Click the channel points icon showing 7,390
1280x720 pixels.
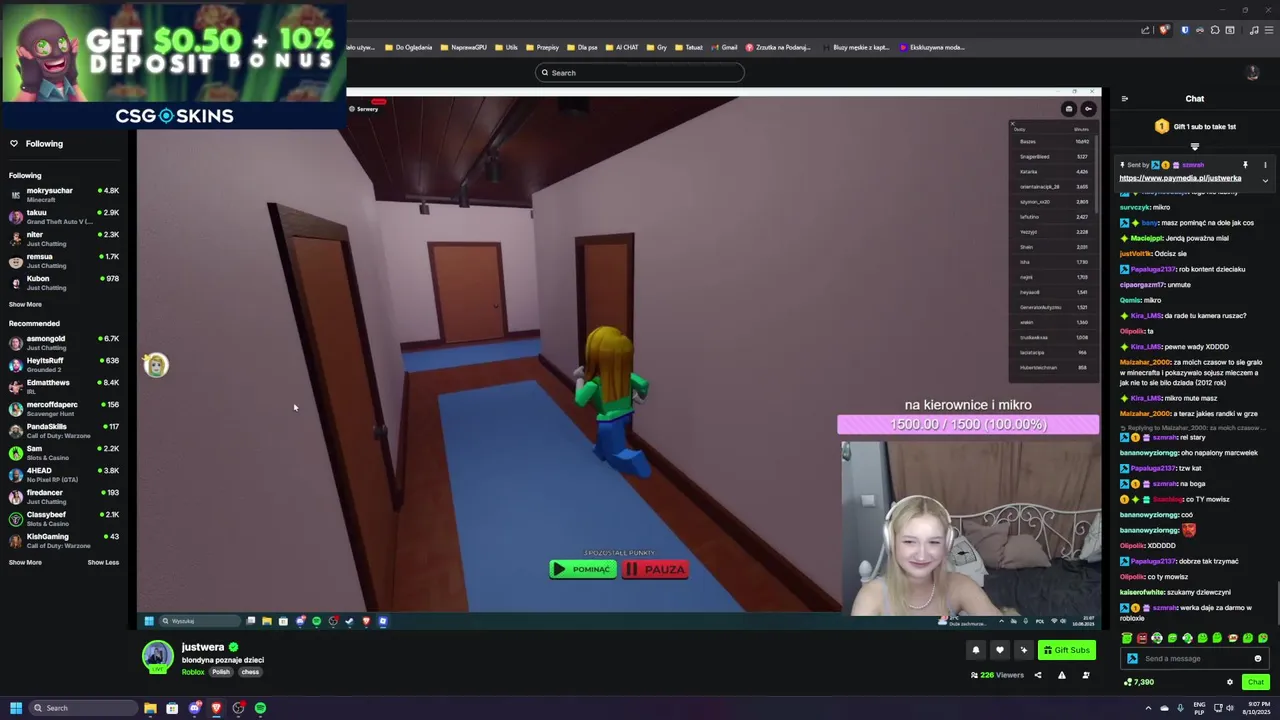pyautogui.click(x=1128, y=682)
